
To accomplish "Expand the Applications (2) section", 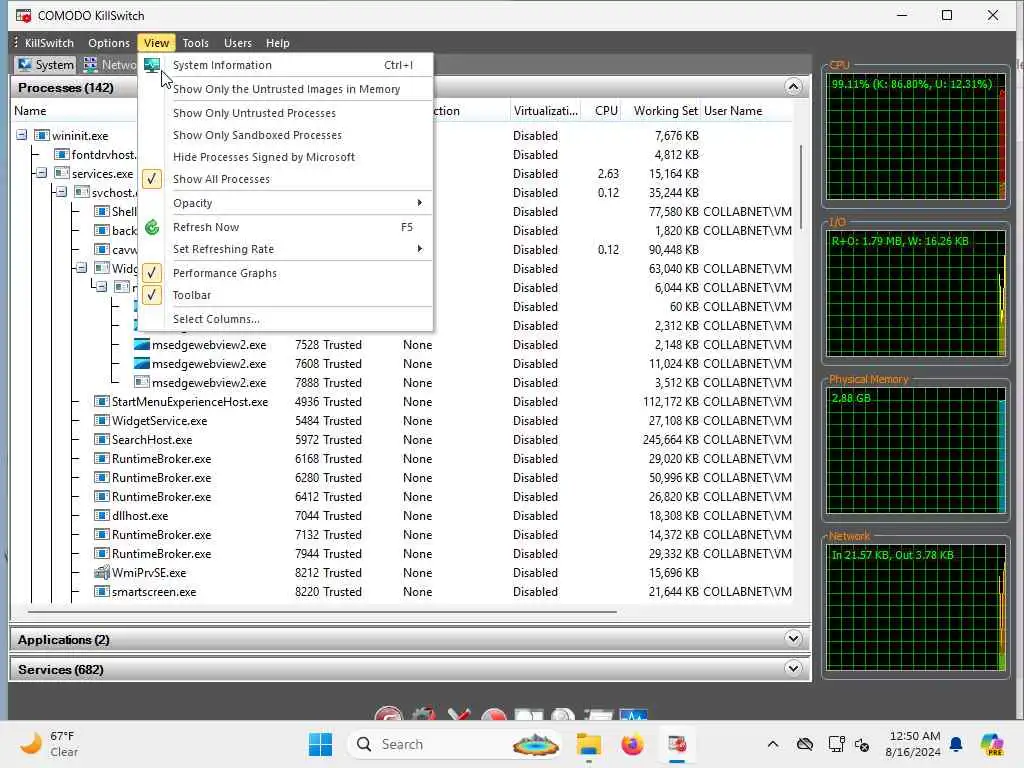I will tap(793, 638).
